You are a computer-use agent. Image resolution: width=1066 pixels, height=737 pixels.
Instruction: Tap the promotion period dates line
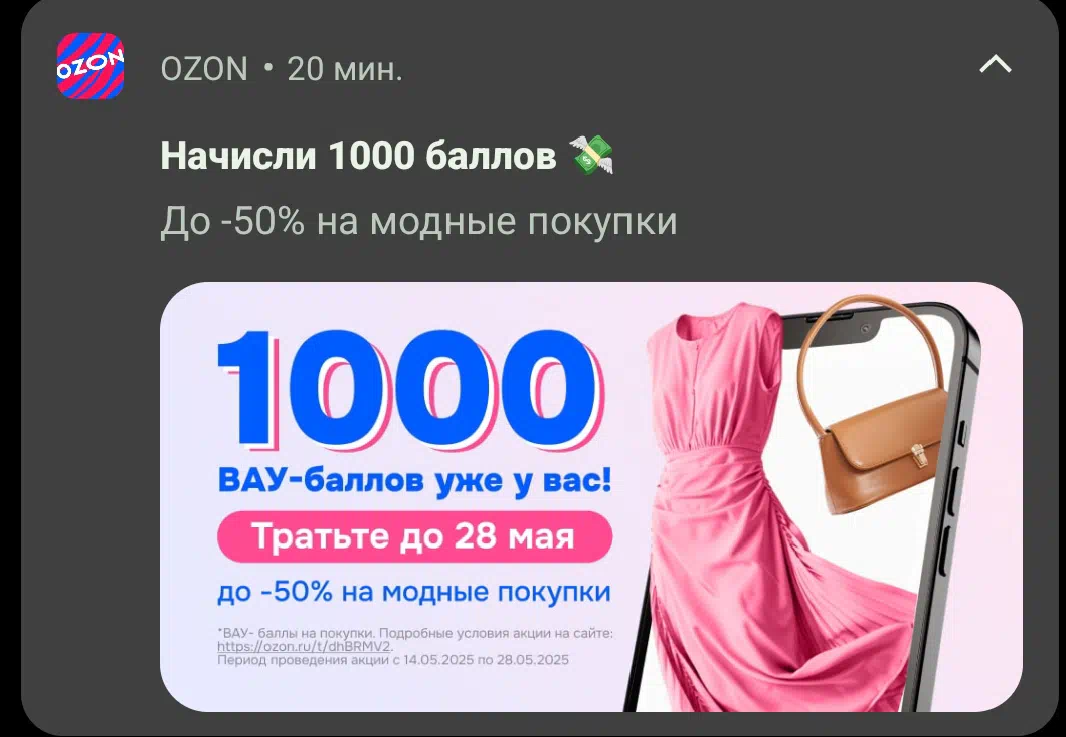pyautogui.click(x=393, y=659)
